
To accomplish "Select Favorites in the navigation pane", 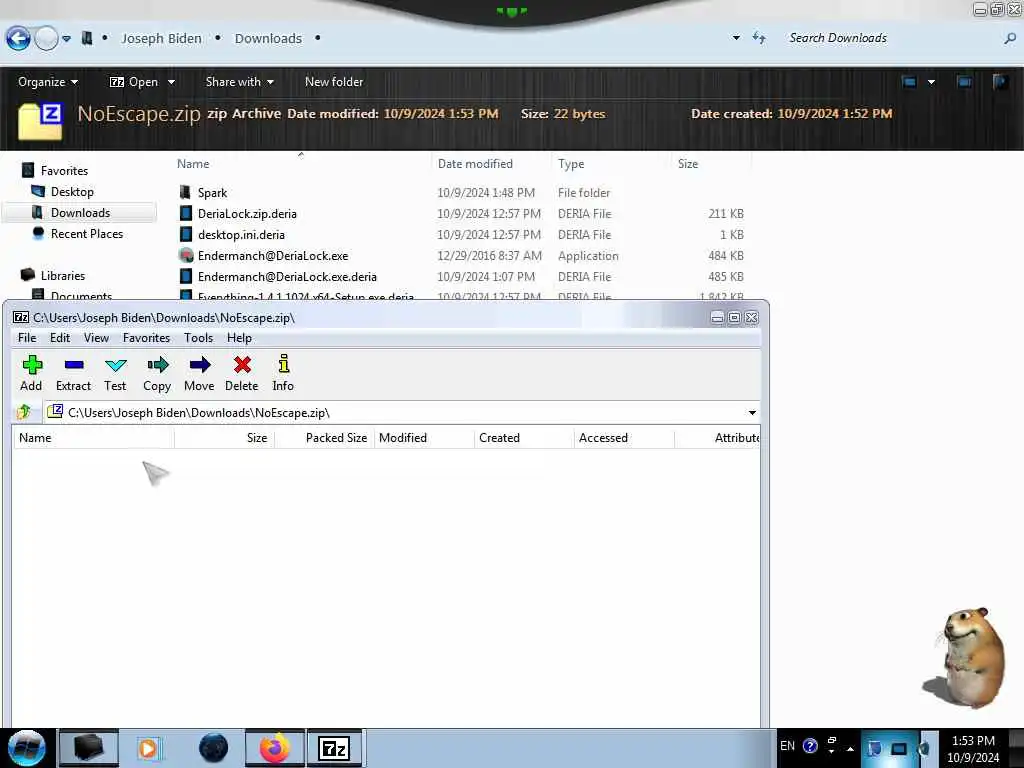I will pos(64,170).
